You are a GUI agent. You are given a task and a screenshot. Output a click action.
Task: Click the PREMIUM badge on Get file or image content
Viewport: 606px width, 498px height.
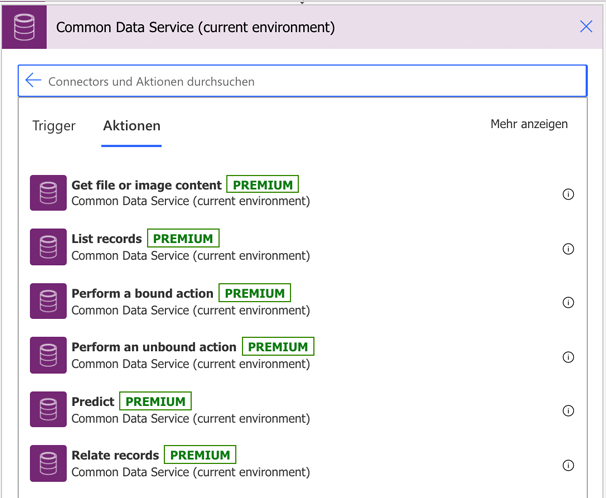263,185
